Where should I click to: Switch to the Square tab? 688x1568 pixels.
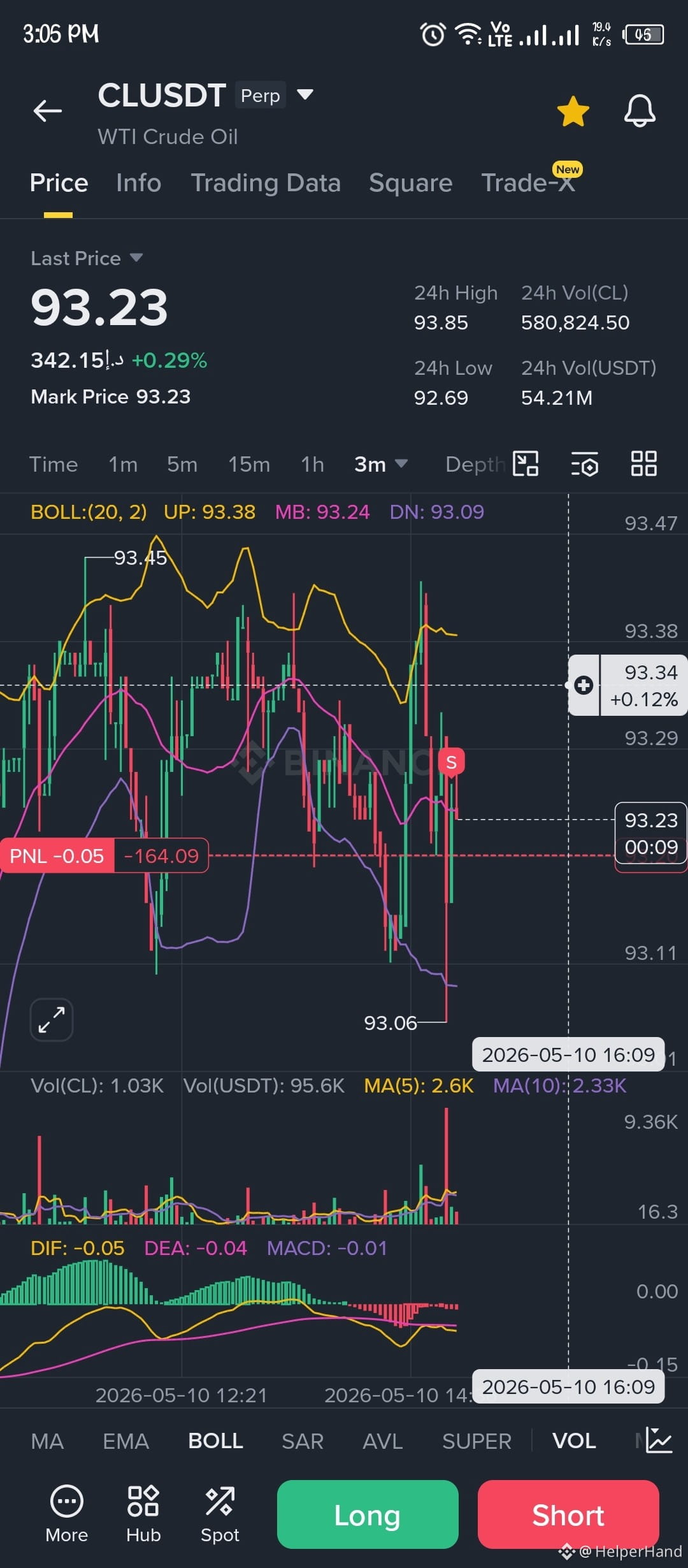click(x=410, y=183)
